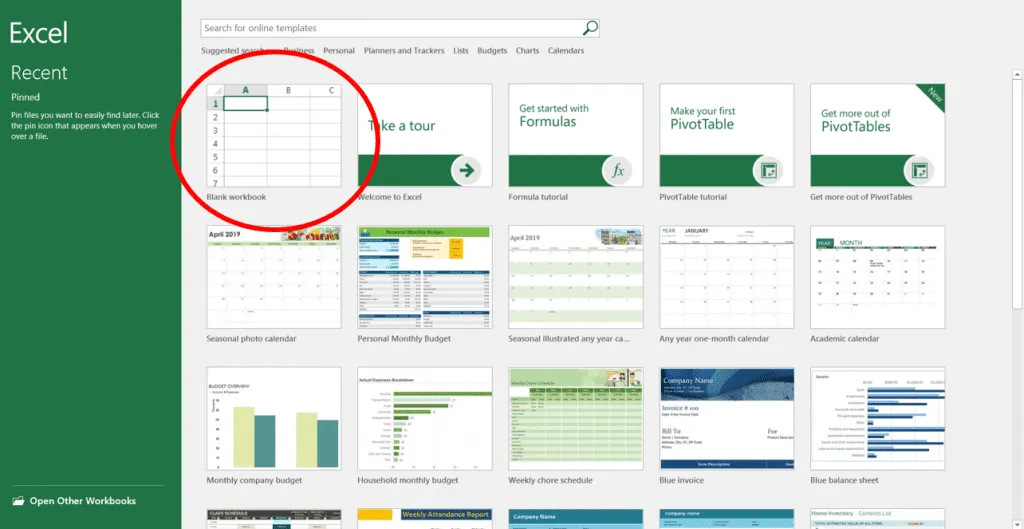Open the Formula tutorial template
The width and height of the screenshot is (1024, 529).
575,135
